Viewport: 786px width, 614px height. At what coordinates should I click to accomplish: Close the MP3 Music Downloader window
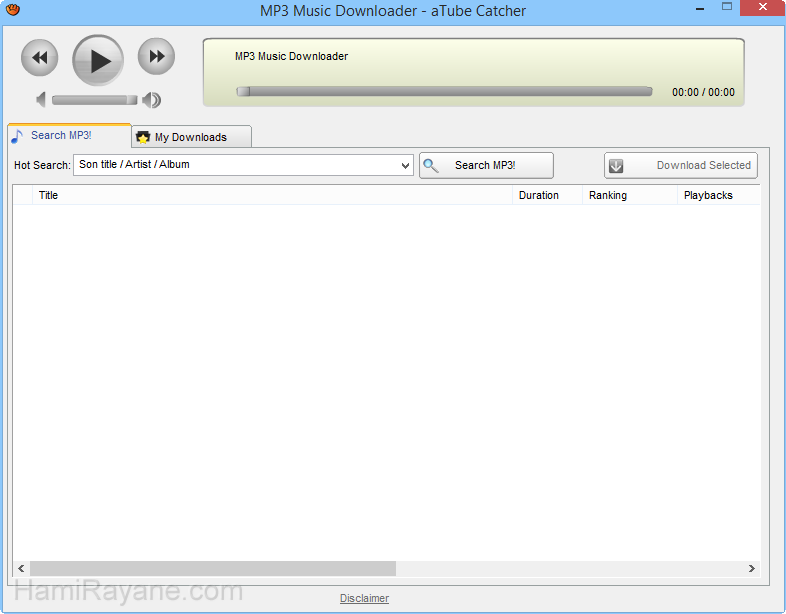762,8
